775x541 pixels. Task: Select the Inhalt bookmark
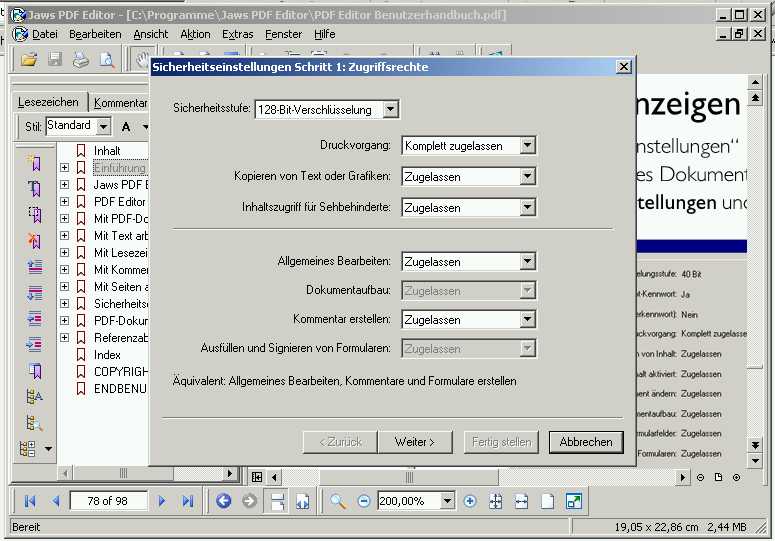[x=107, y=151]
